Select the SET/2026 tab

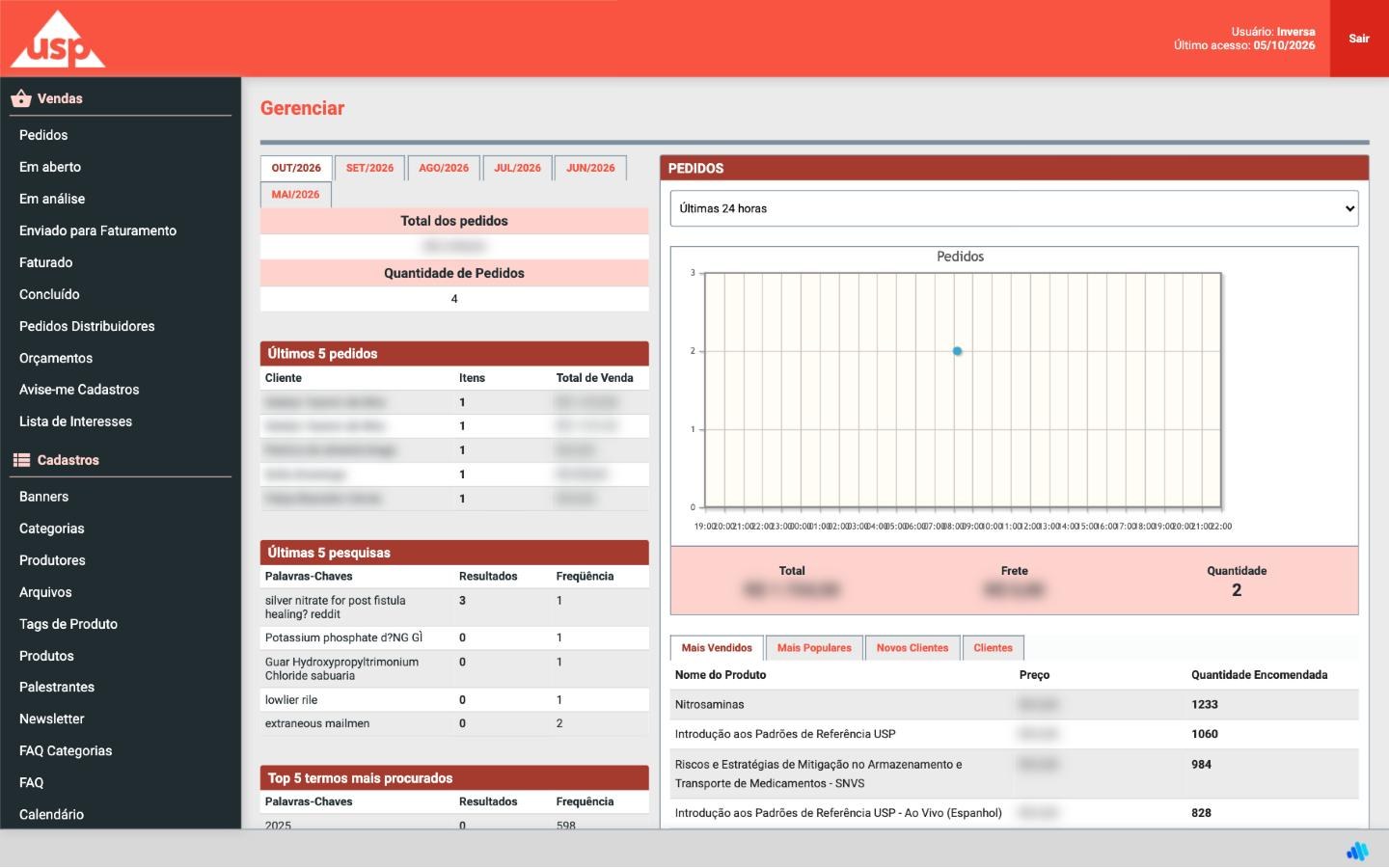369,168
